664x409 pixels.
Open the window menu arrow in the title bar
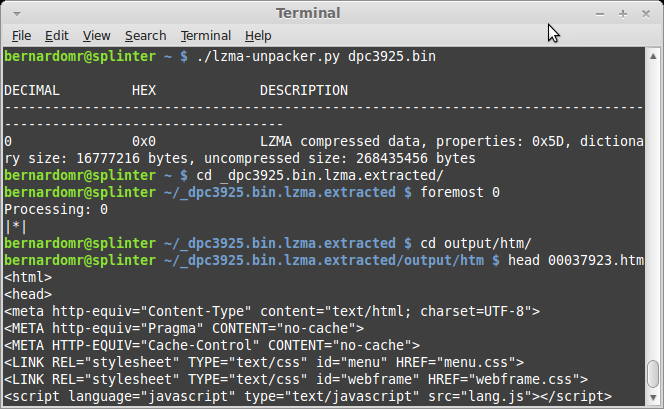[x=17, y=14]
